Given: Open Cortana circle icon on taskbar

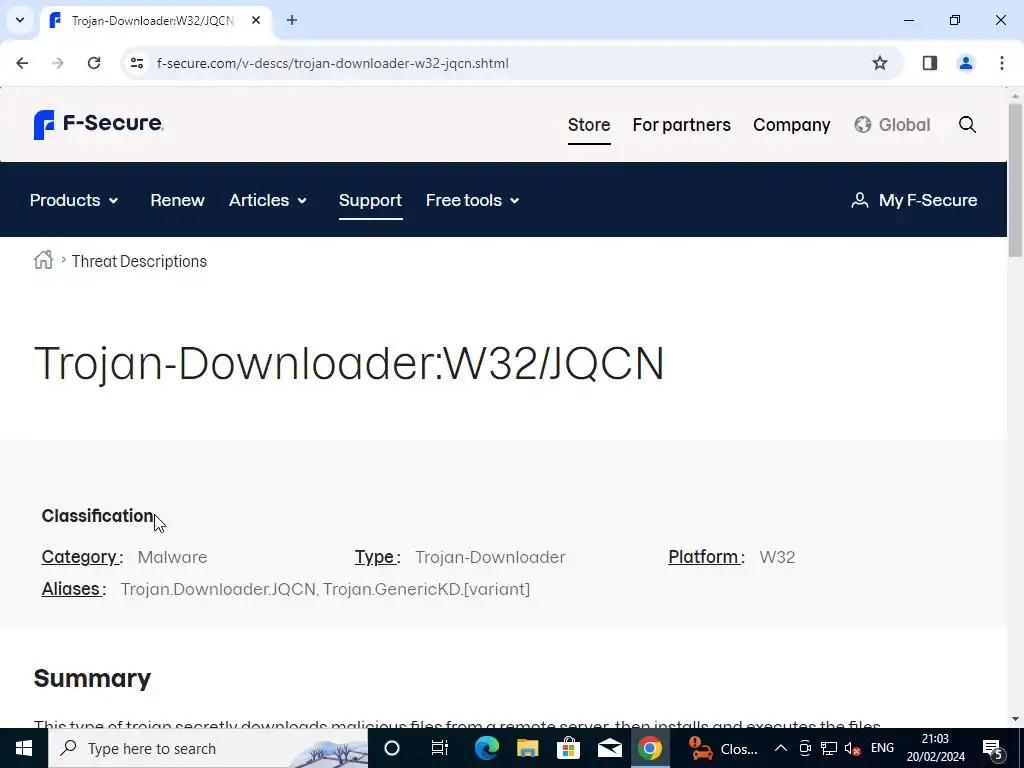Looking at the screenshot, I should pos(392,748).
